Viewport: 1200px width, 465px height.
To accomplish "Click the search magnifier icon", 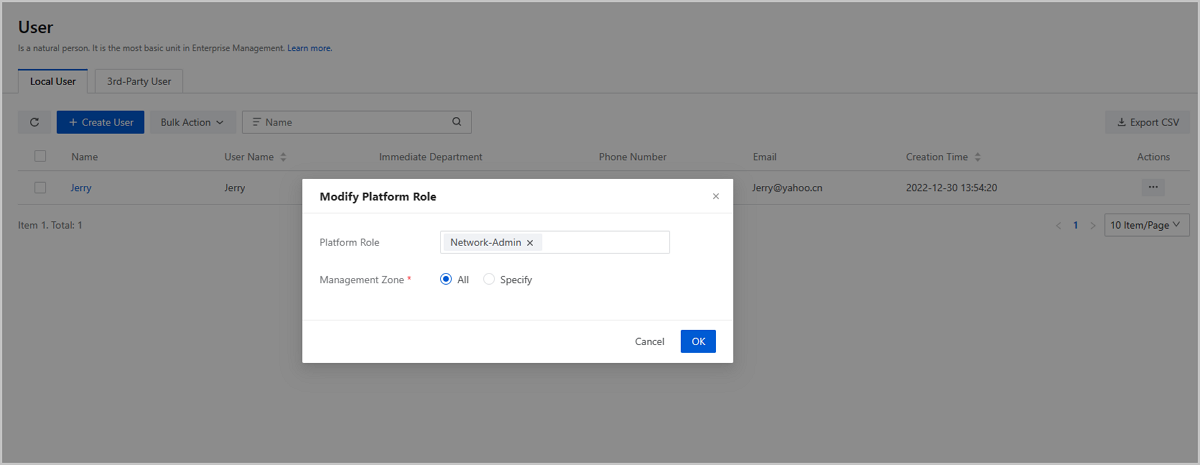I will 457,122.
